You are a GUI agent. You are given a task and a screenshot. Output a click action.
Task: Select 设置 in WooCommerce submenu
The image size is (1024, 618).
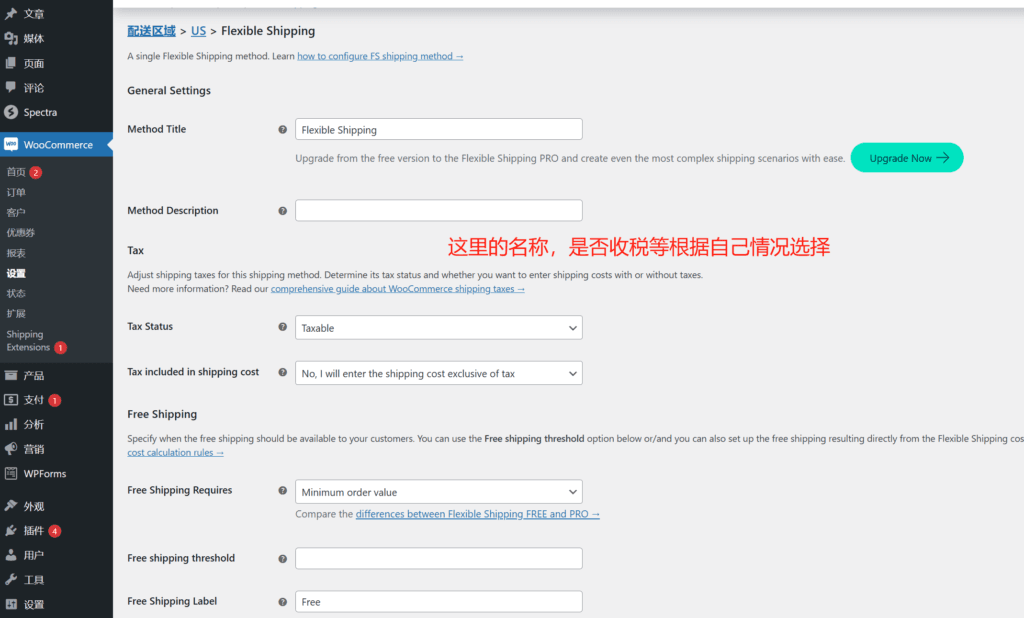point(16,274)
